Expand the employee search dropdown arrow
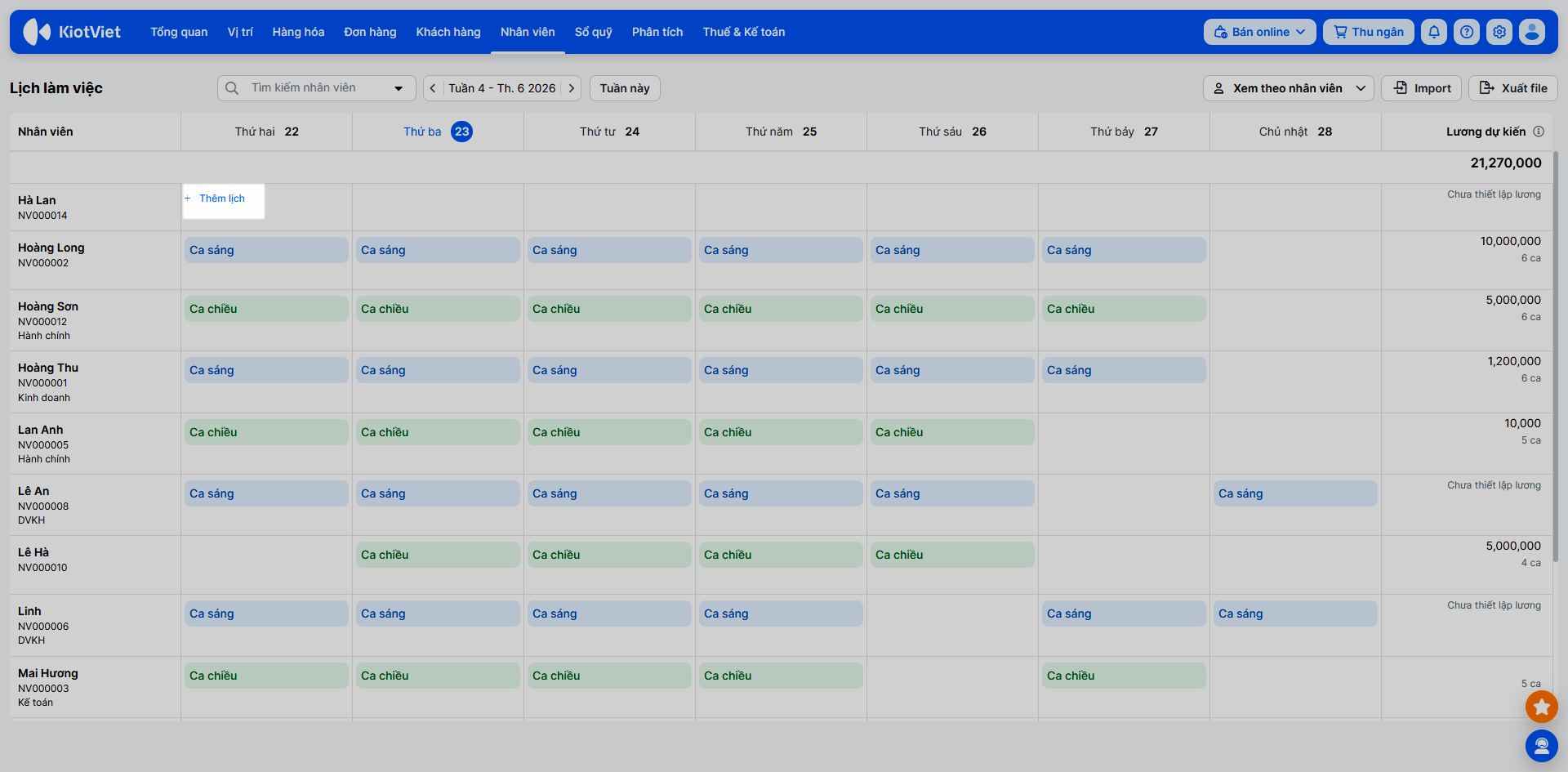This screenshot has width=1568, height=772. click(x=399, y=88)
